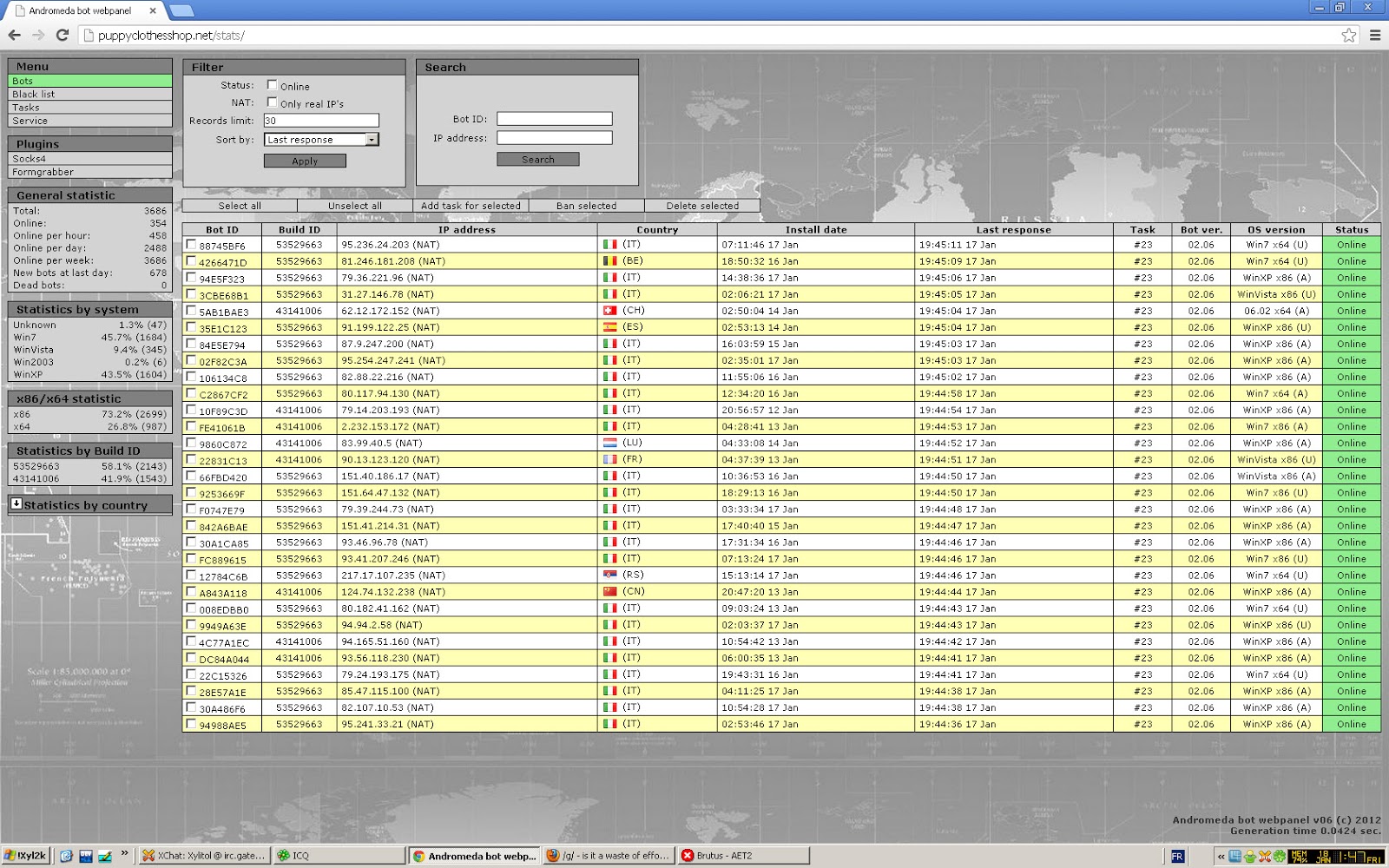1389x868 pixels.
Task: Open the Sort by dropdown
Action: coord(321,139)
